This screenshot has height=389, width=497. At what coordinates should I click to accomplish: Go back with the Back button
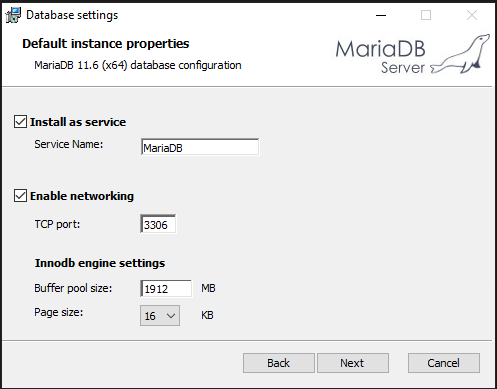point(279,363)
